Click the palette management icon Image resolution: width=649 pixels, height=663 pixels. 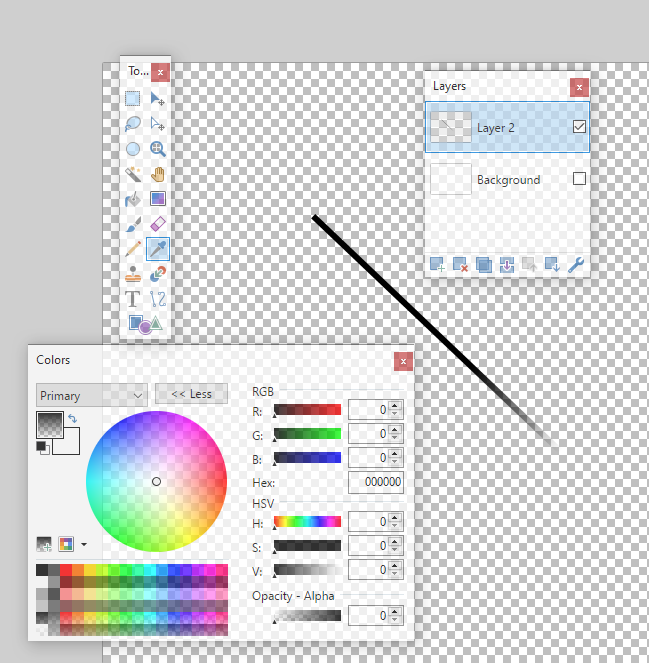tap(66, 544)
